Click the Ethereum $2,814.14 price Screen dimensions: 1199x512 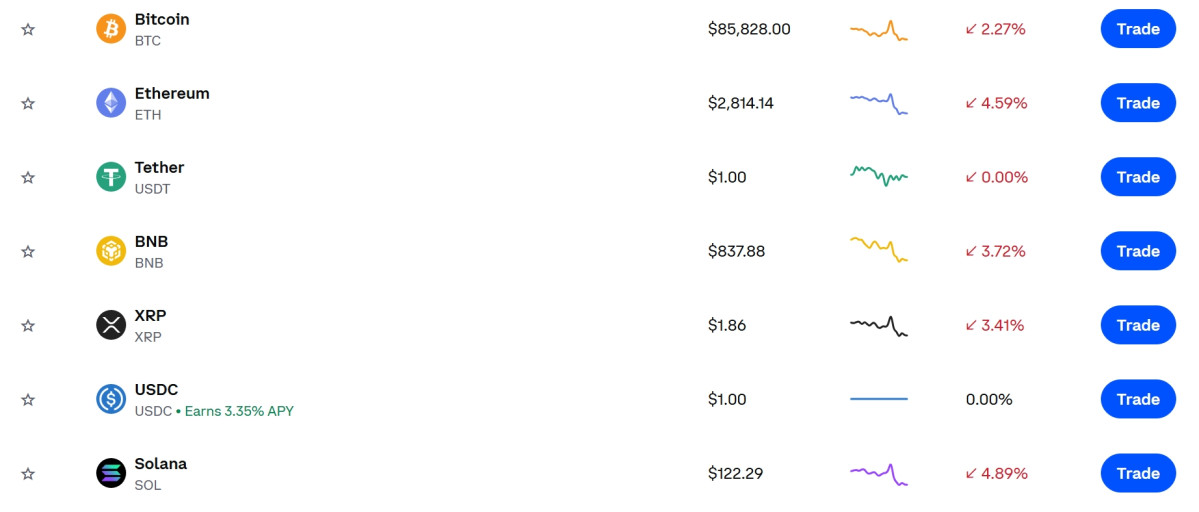(740, 103)
